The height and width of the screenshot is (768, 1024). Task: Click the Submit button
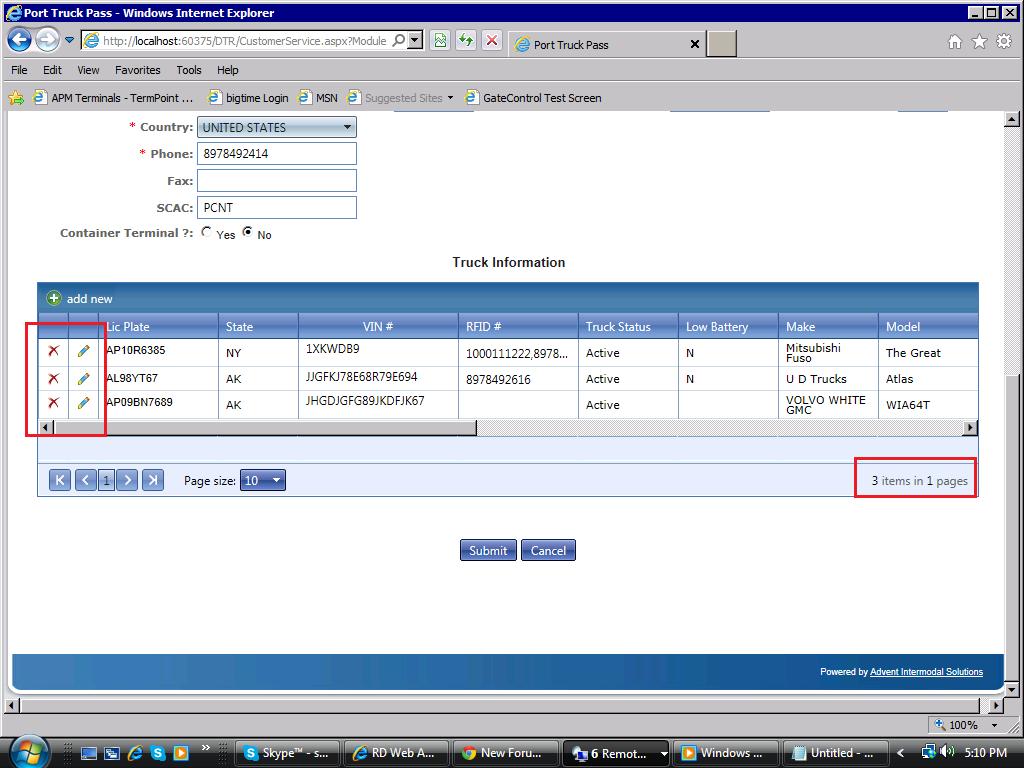[x=488, y=551]
